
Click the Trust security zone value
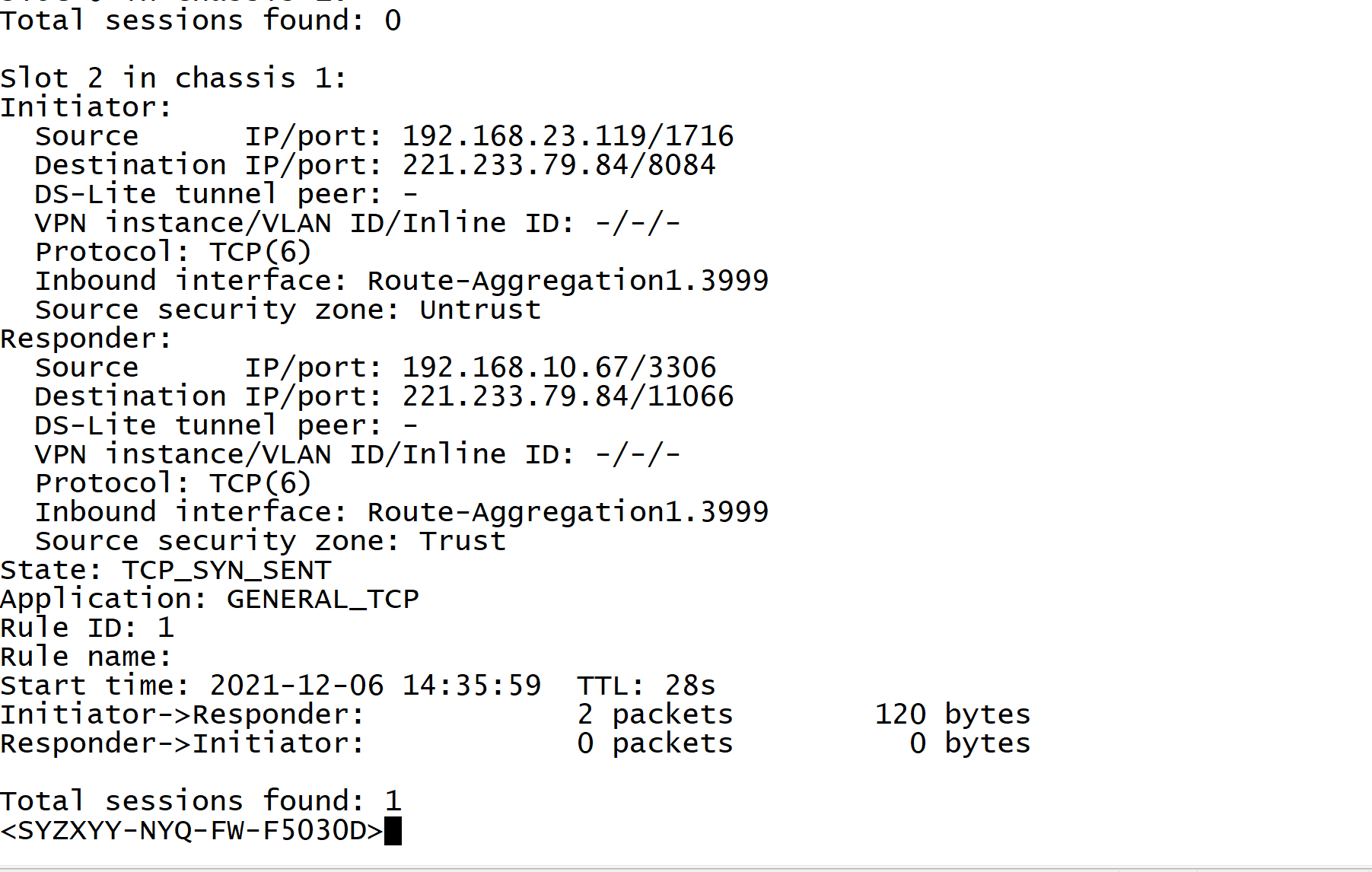point(463,541)
